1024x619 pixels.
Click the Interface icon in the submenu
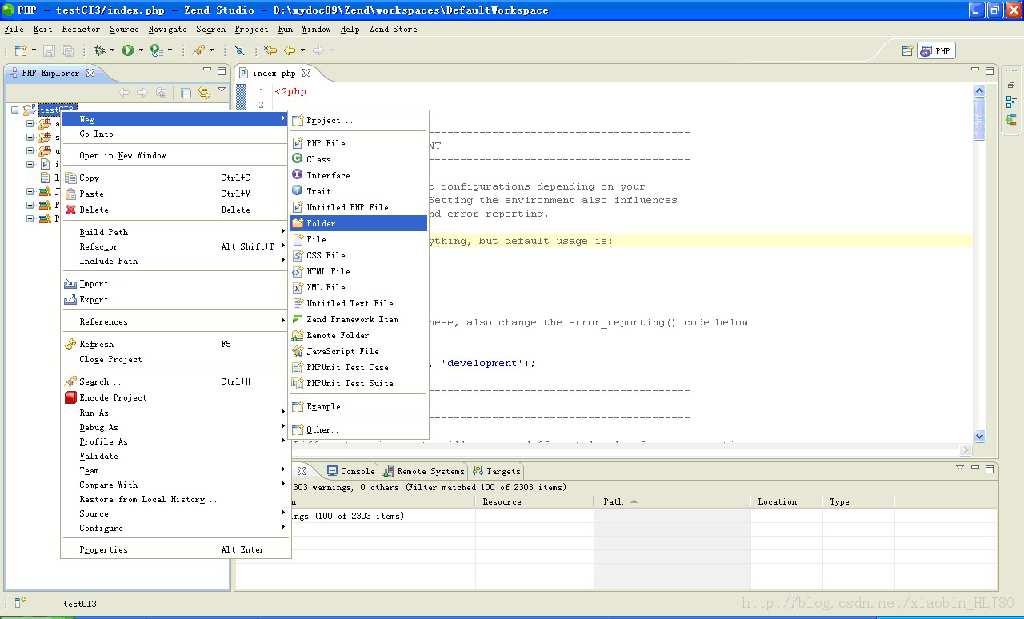tap(297, 175)
